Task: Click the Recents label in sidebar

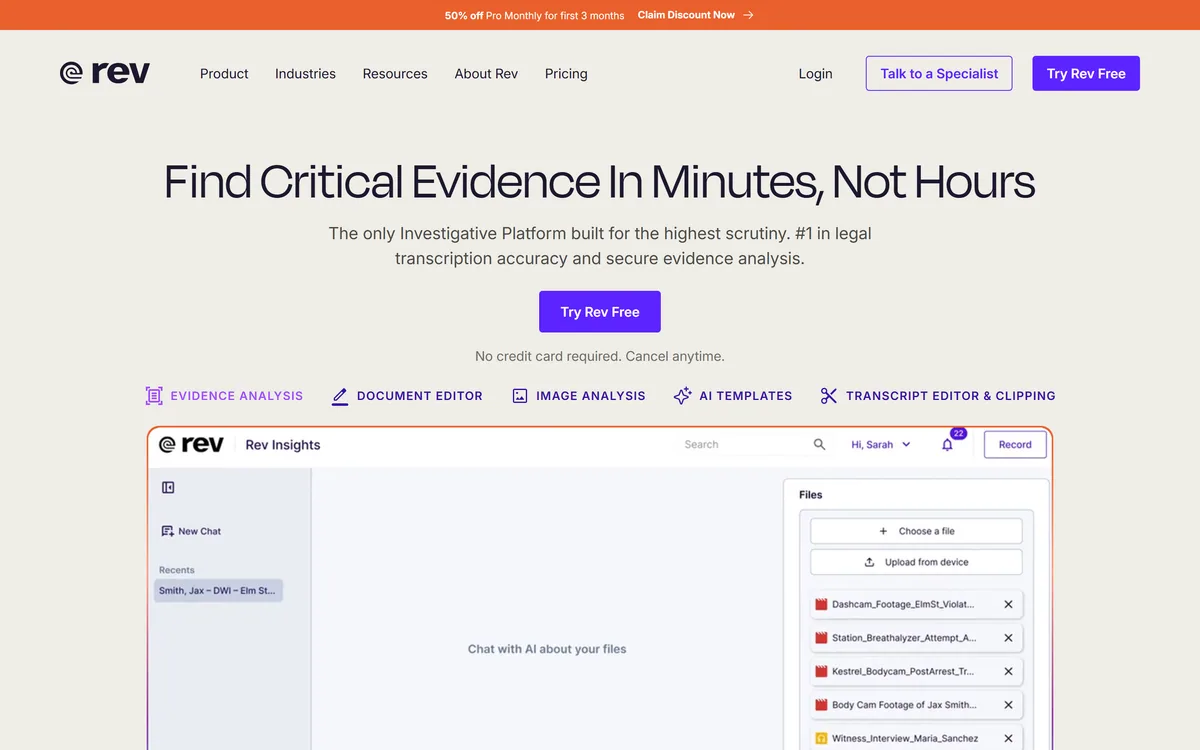Action: pyautogui.click(x=177, y=570)
